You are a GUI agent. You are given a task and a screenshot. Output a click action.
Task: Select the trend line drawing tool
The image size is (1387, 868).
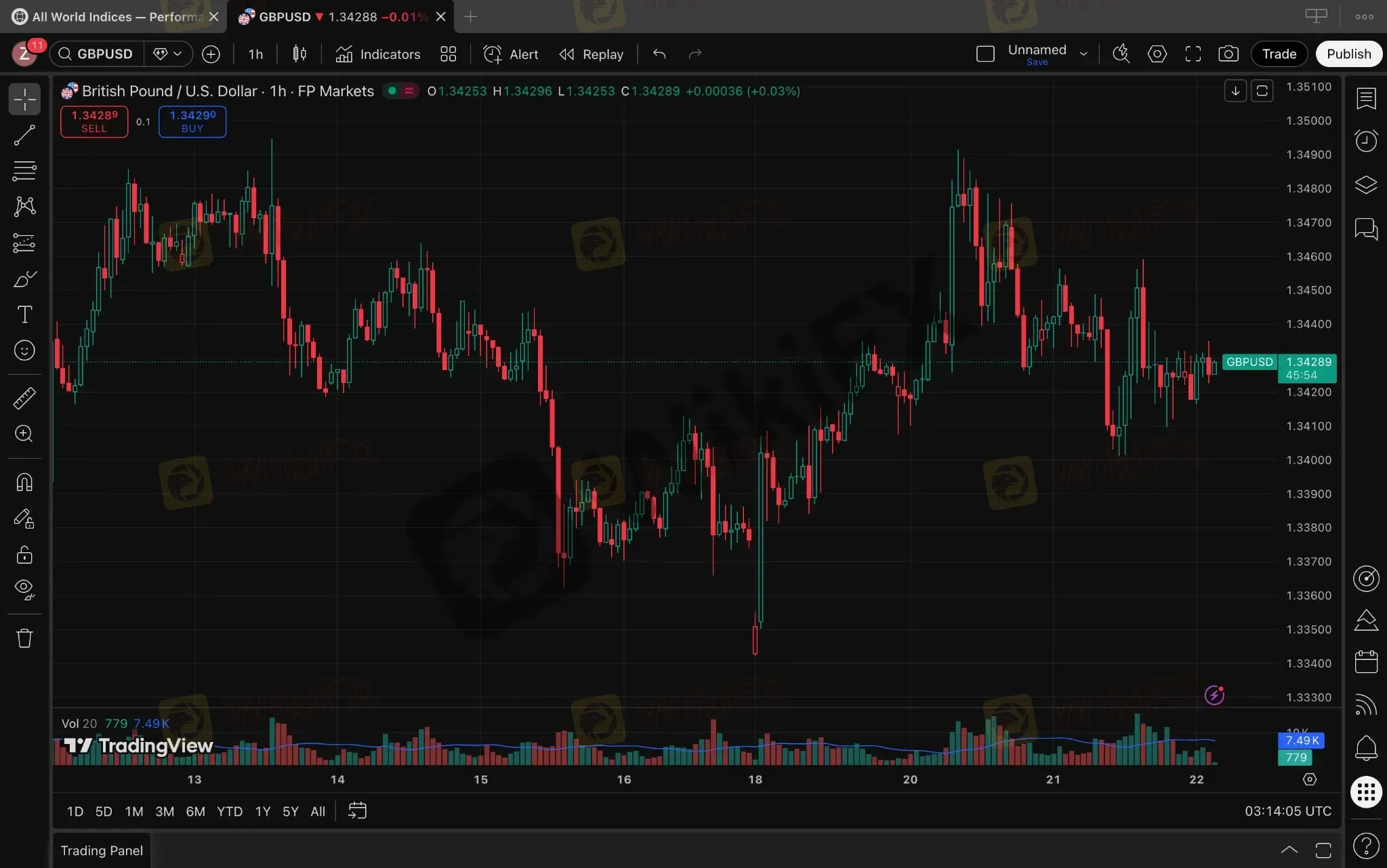24,136
